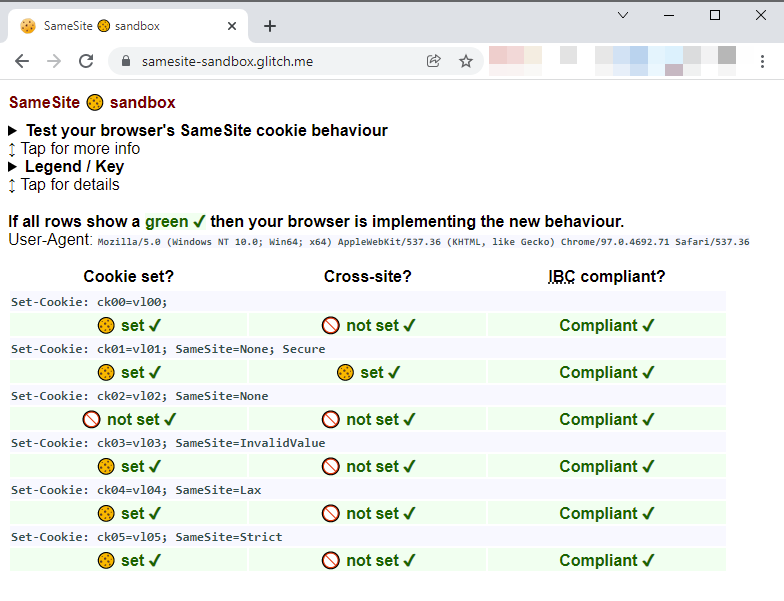This screenshot has height=601, width=784.
Task: Share this page using the share icon
Action: [x=434, y=61]
